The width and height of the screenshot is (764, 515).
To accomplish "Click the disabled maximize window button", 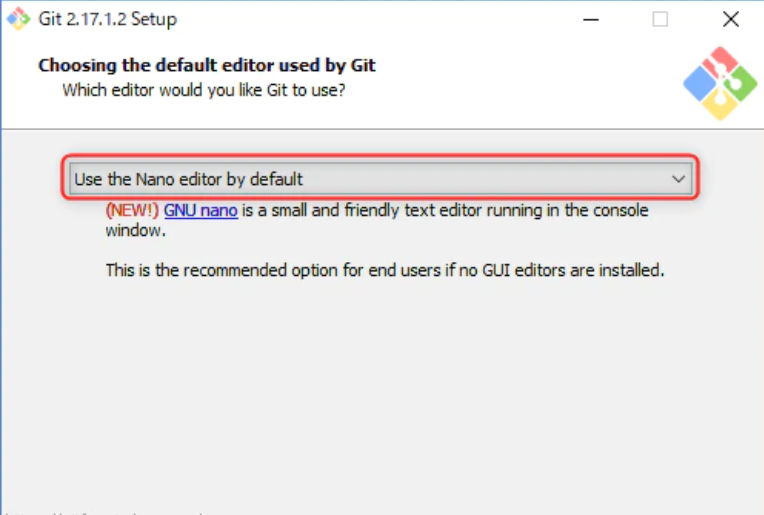I will [x=660, y=19].
